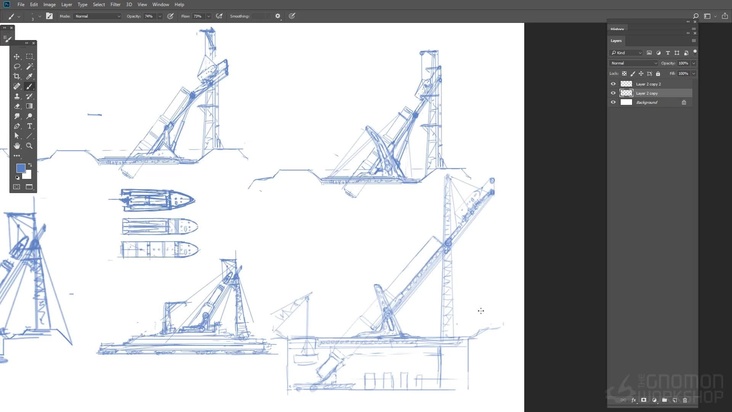
Task: Select the Zoom tool
Action: [29, 146]
